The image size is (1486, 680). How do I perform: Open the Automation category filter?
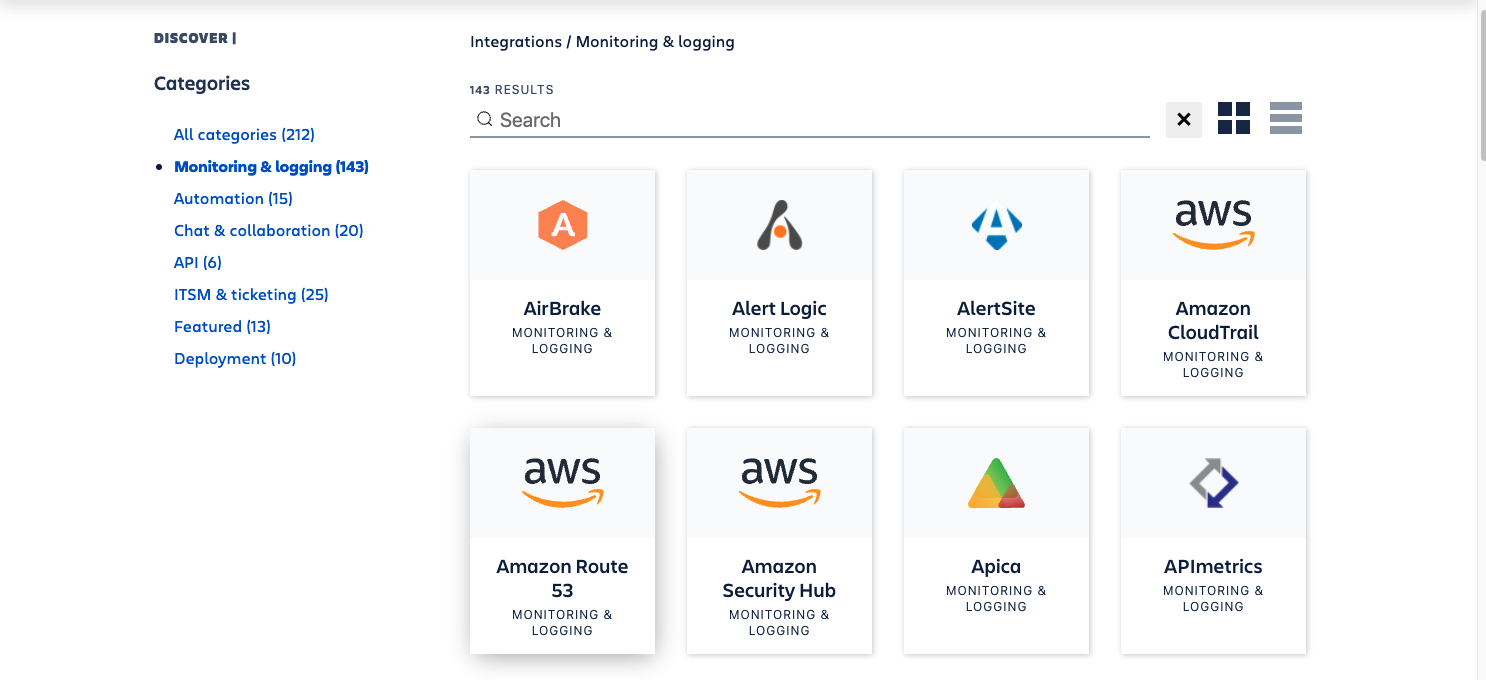(x=233, y=198)
